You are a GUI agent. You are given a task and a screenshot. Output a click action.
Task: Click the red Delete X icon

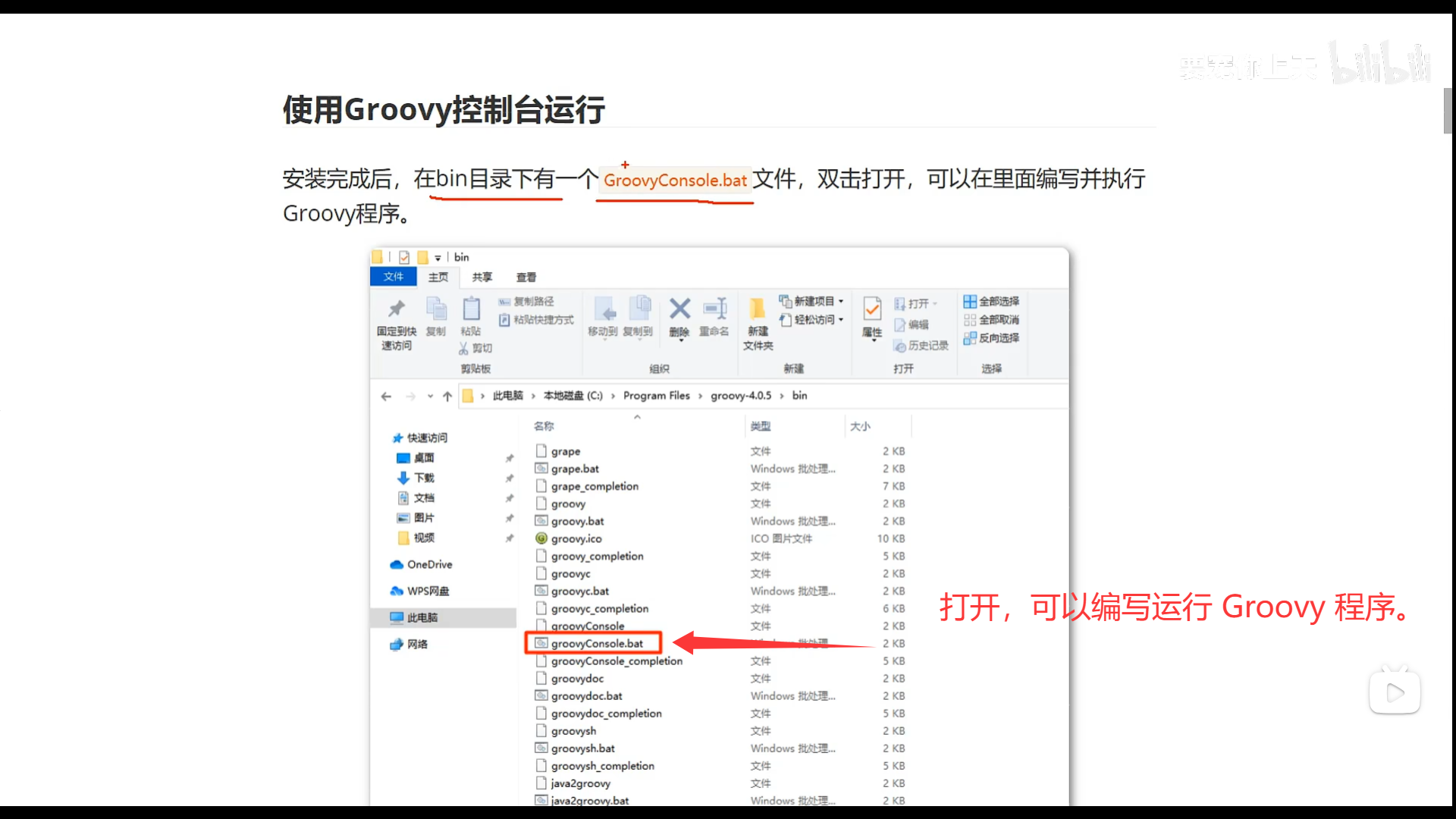tap(679, 309)
